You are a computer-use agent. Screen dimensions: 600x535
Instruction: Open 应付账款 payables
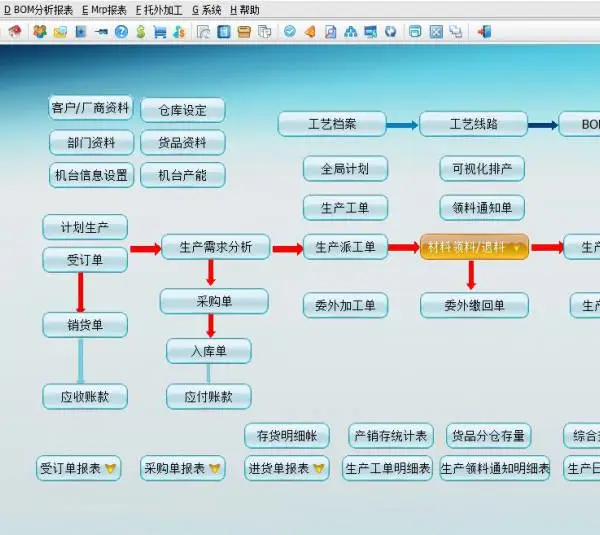click(x=209, y=396)
